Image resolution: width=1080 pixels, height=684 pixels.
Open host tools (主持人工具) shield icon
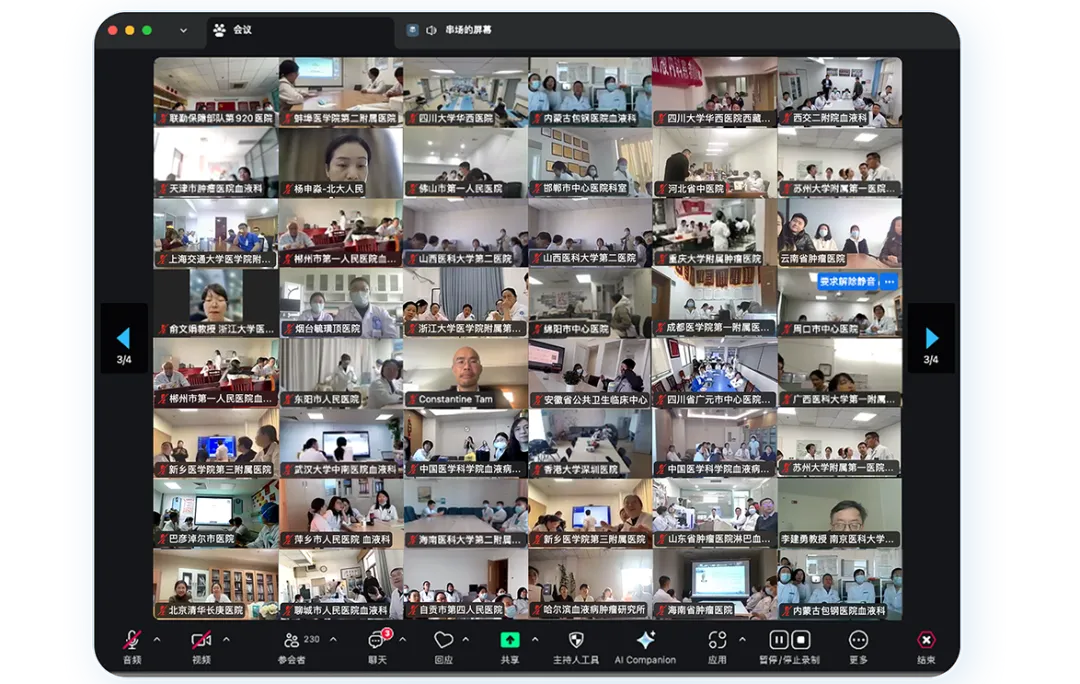(x=576, y=640)
